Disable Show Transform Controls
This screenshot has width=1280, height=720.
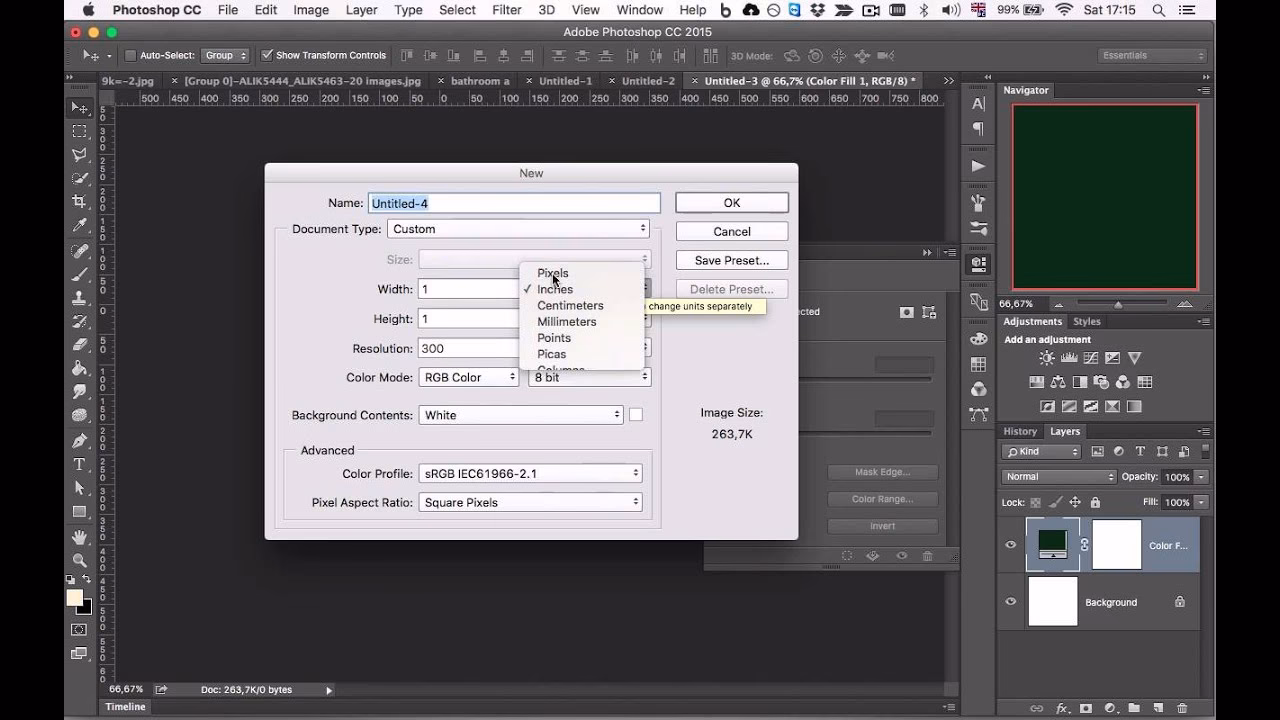click(x=266, y=55)
